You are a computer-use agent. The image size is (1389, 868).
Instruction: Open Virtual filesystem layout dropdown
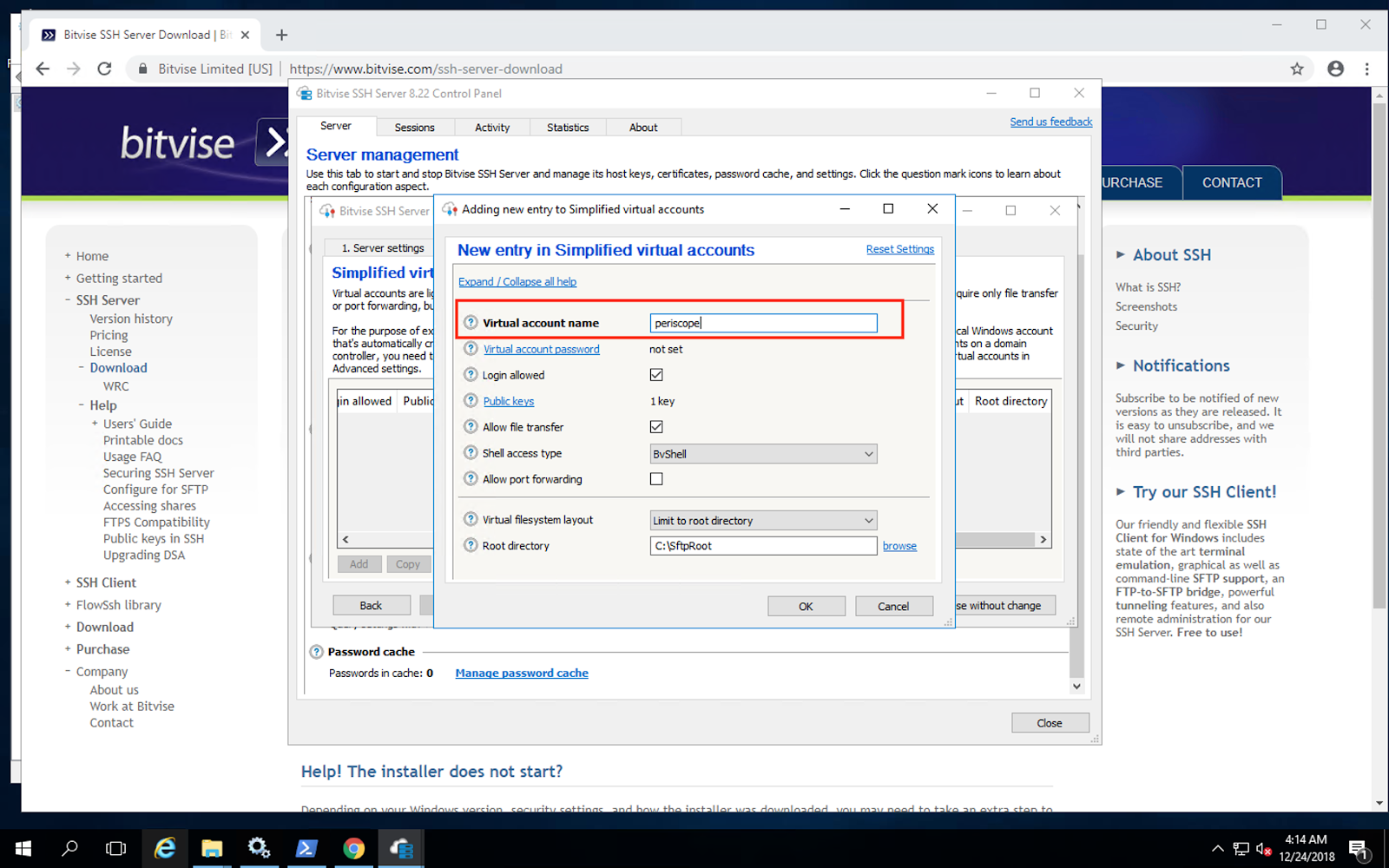click(x=763, y=521)
